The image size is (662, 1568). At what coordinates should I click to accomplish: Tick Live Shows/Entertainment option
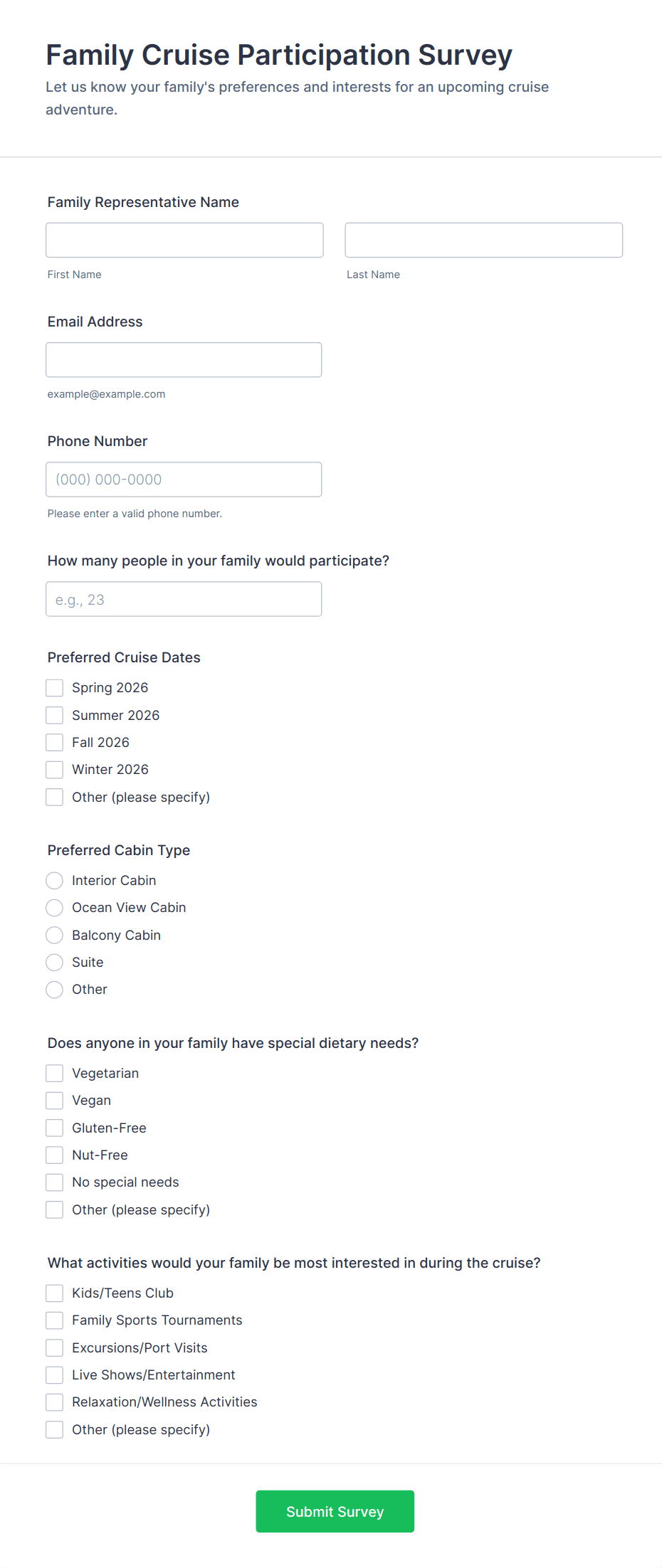coord(55,1375)
